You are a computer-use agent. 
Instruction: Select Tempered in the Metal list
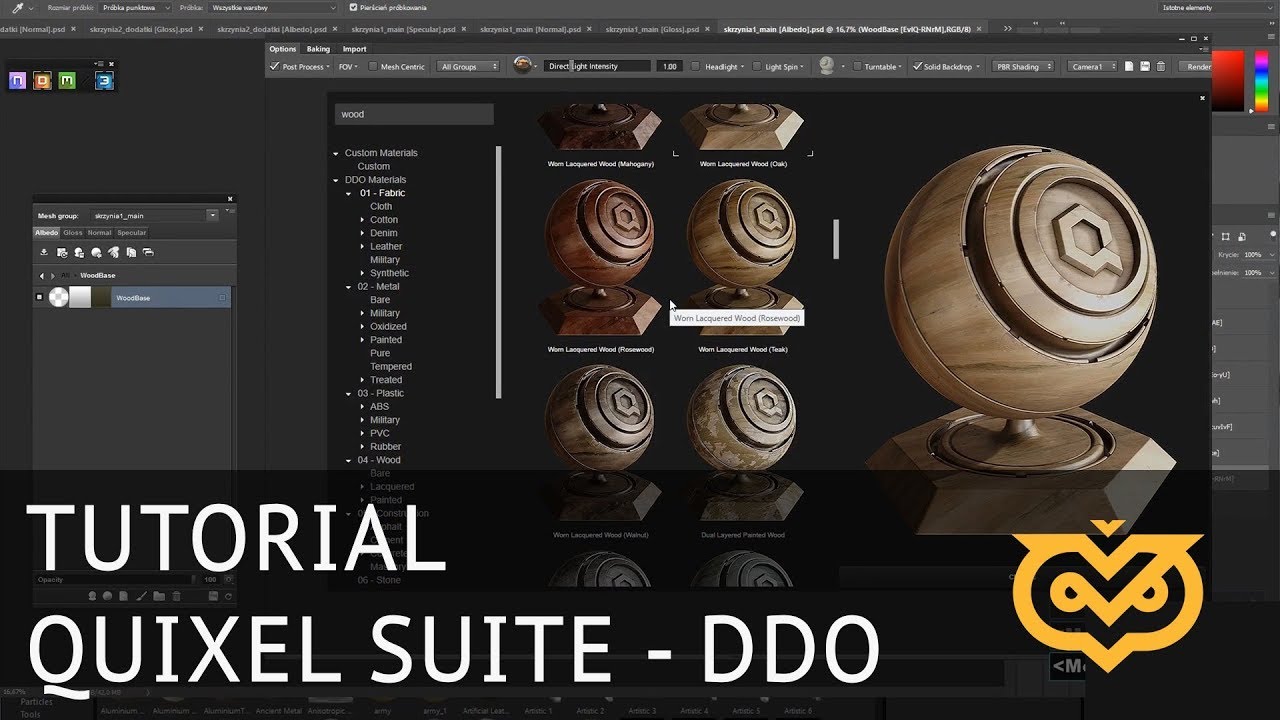391,367
